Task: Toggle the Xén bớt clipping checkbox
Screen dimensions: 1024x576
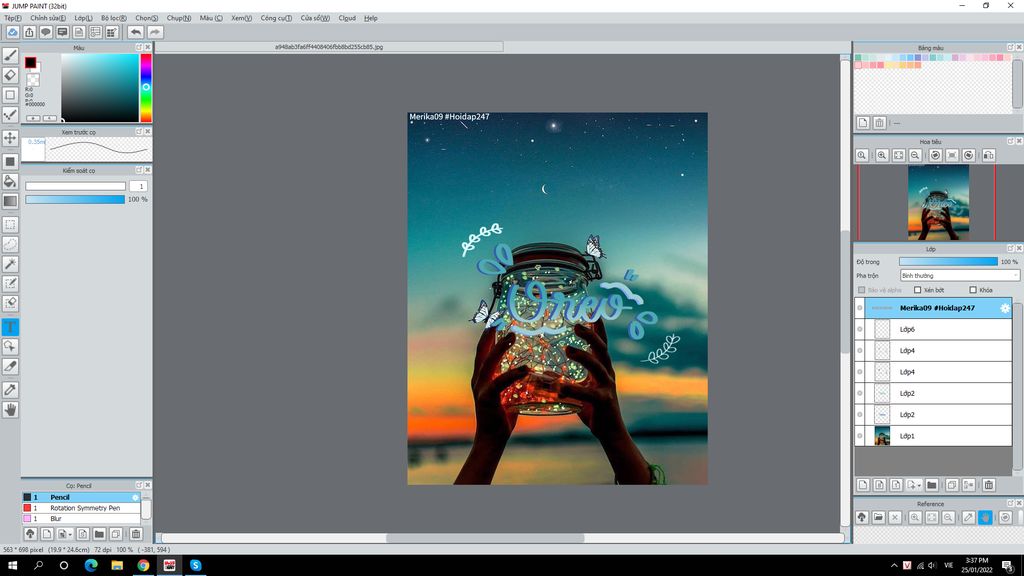Action: (x=918, y=290)
